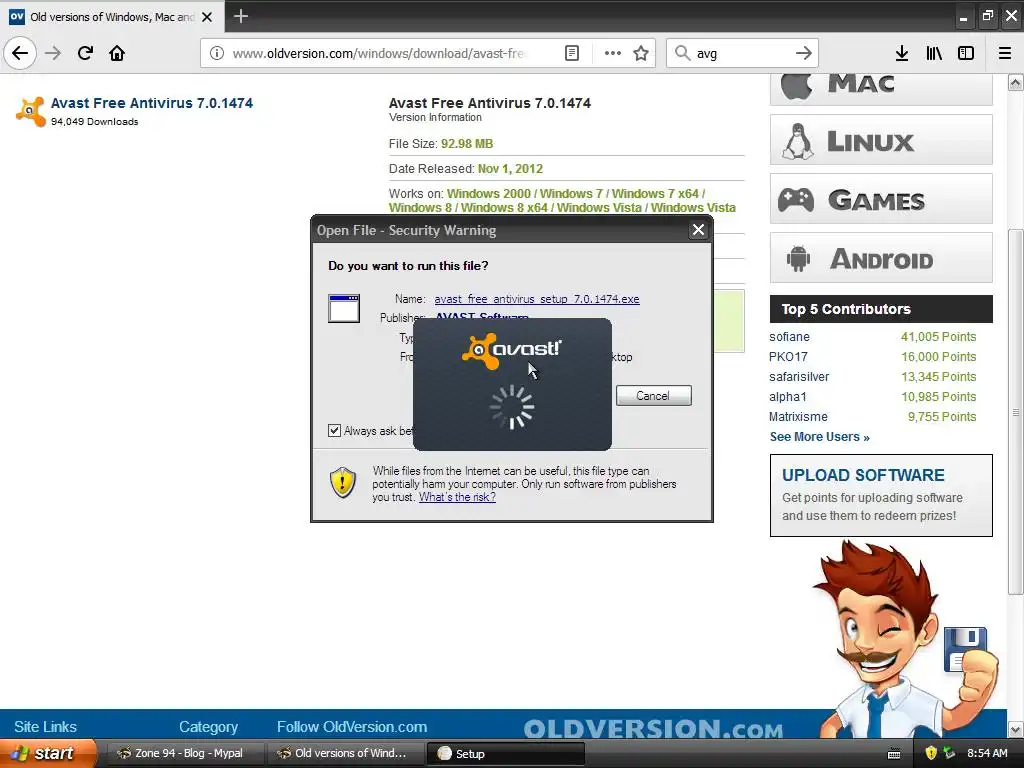Reload the current page
Screen dimensions: 1024x768
pos(85,53)
